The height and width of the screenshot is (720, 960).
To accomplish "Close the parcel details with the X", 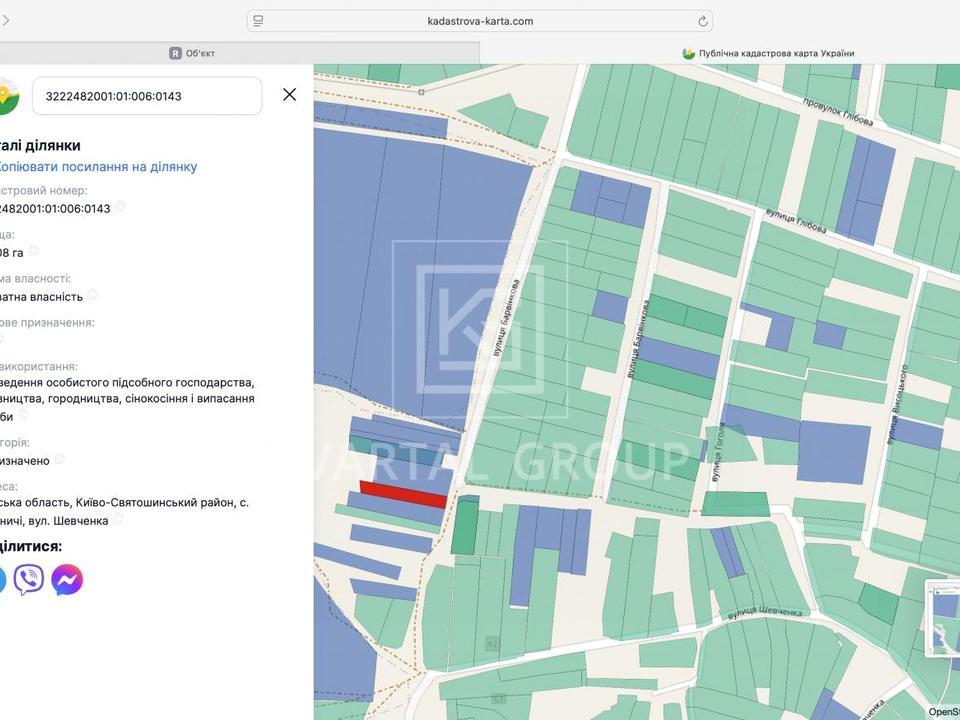I will coord(289,95).
